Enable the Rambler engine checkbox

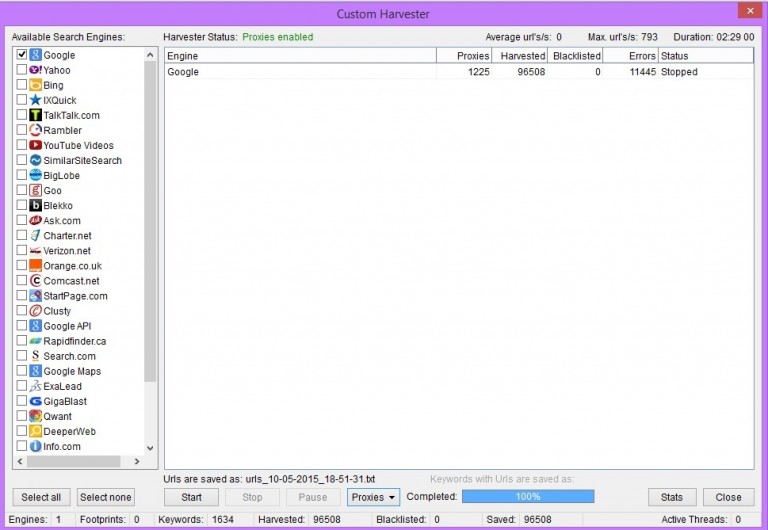coord(22,130)
